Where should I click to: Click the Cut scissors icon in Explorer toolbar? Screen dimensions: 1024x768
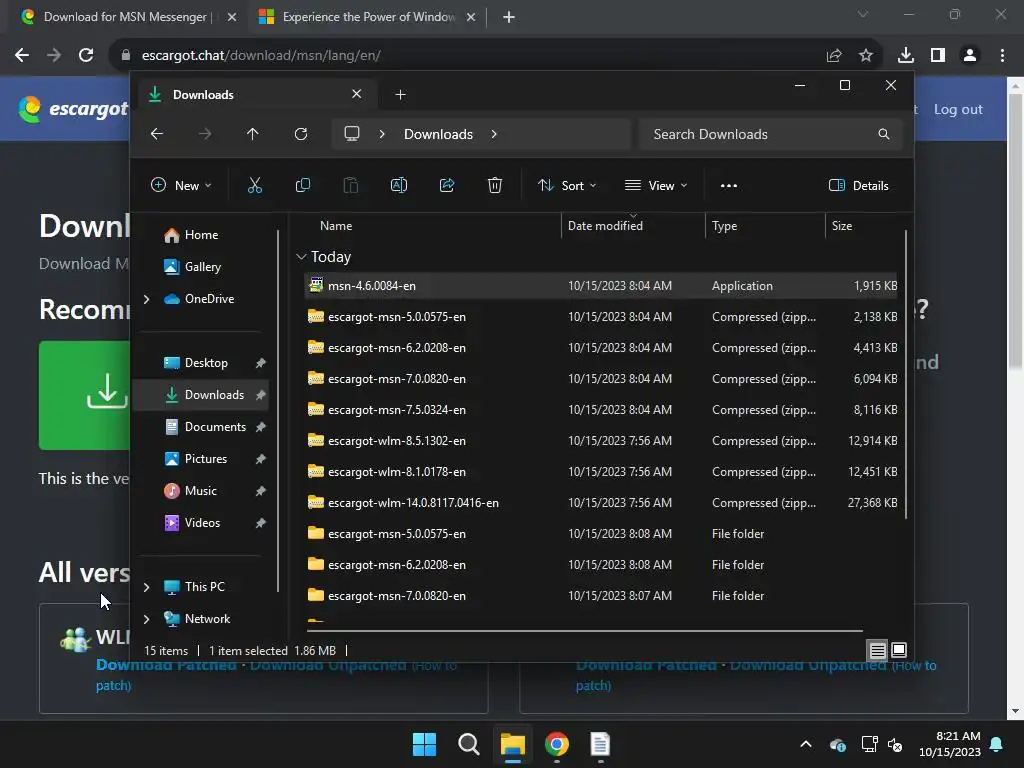pos(255,185)
